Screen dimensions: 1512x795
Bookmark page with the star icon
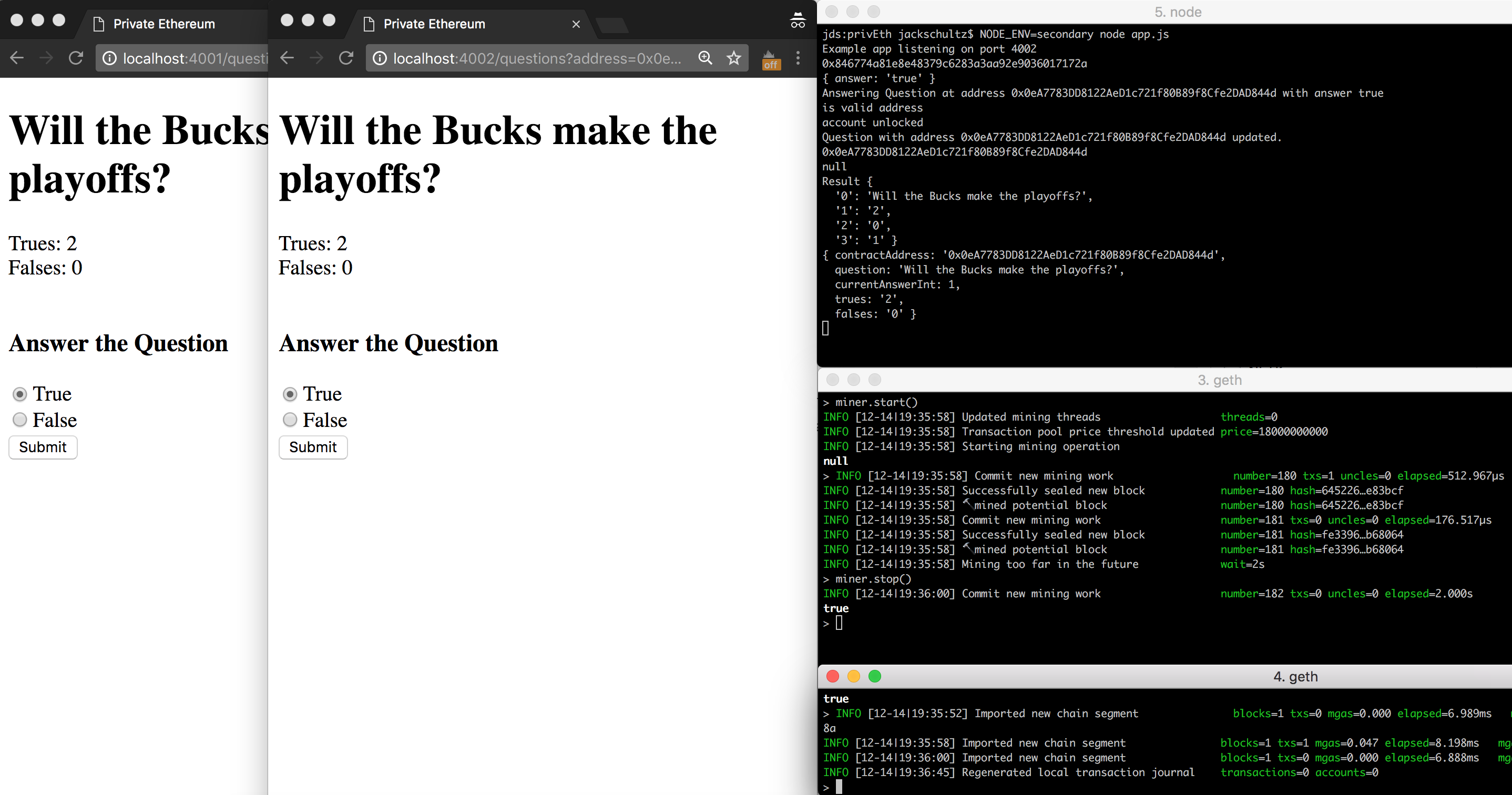coord(734,58)
